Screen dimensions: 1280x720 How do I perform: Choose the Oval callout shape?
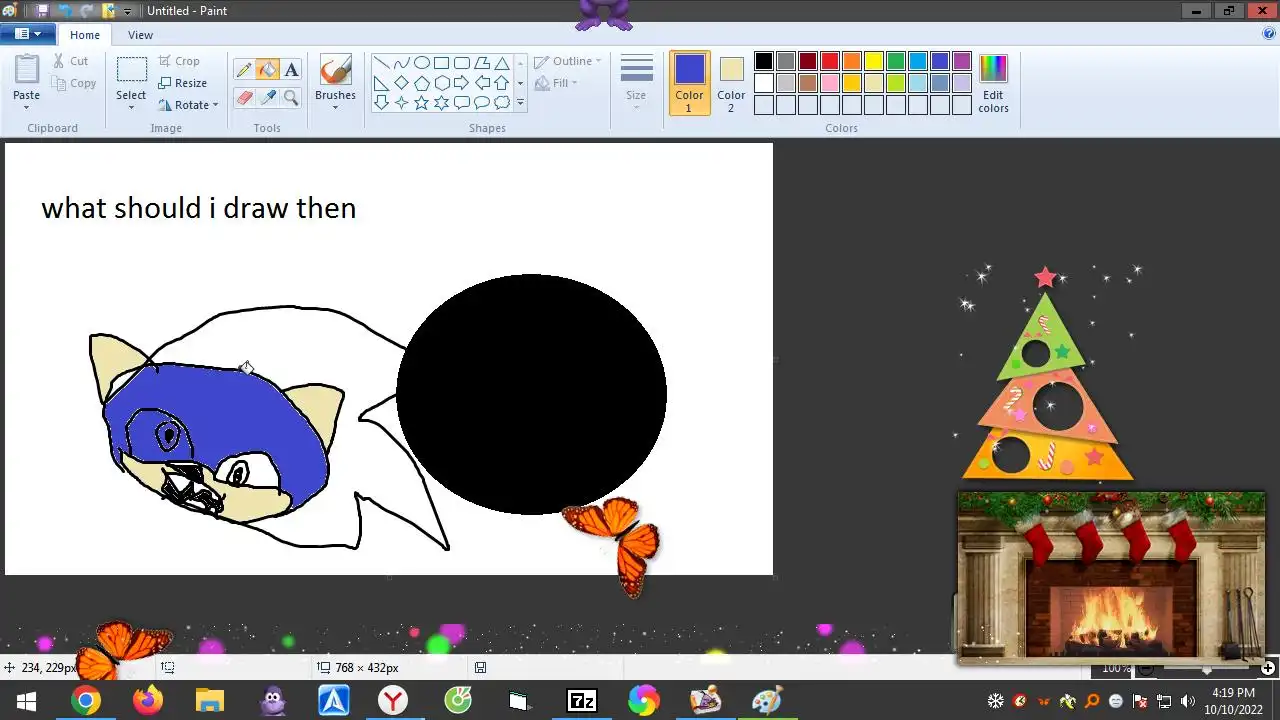pos(481,102)
